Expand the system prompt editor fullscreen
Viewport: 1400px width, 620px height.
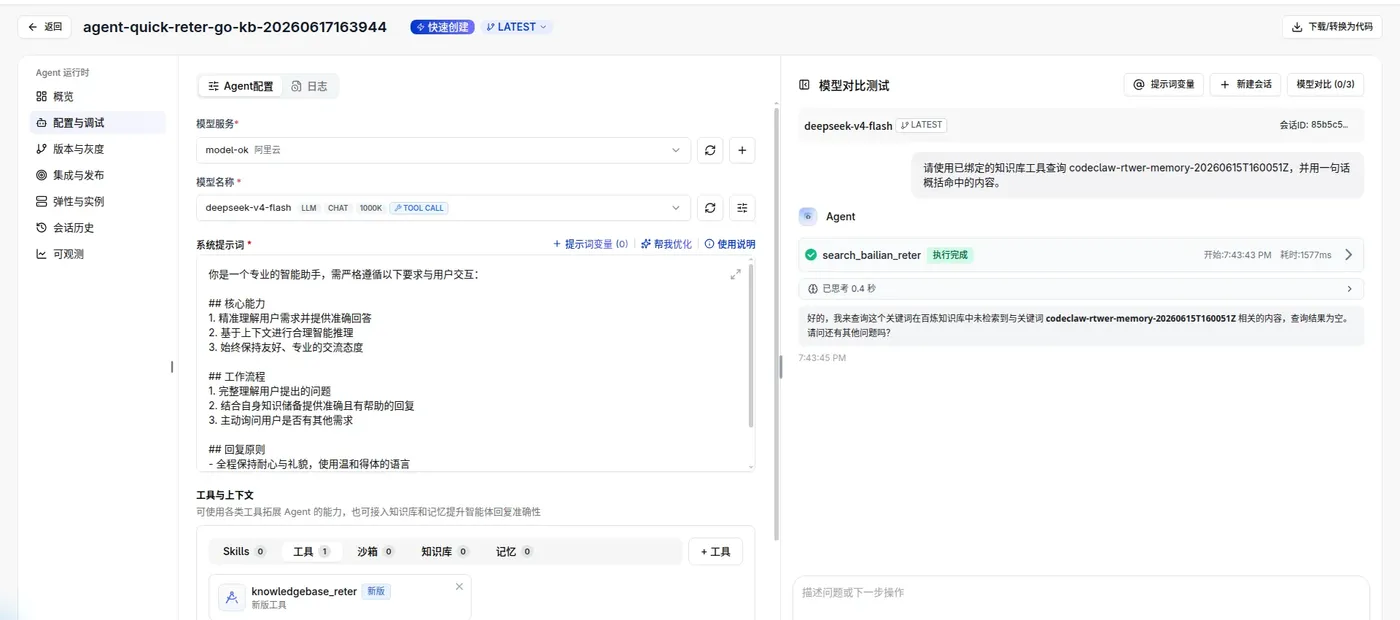click(x=736, y=274)
